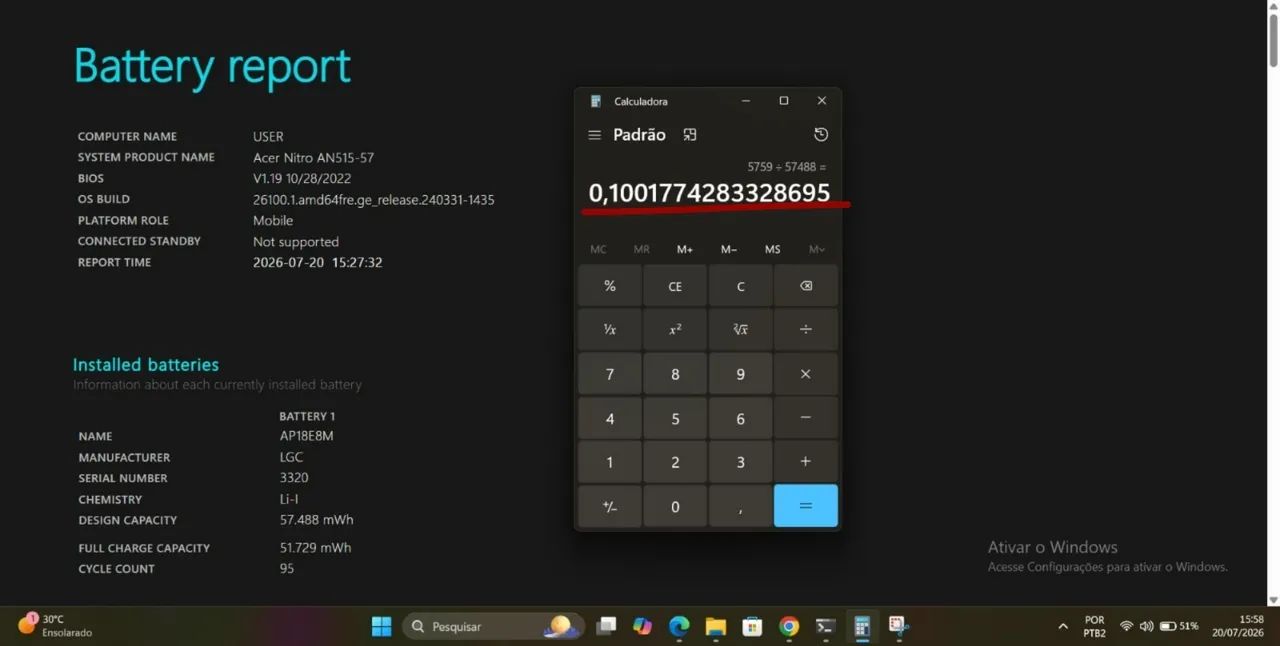Click the Calculator taskbar icon
The height and width of the screenshot is (646, 1280).
[x=862, y=626]
